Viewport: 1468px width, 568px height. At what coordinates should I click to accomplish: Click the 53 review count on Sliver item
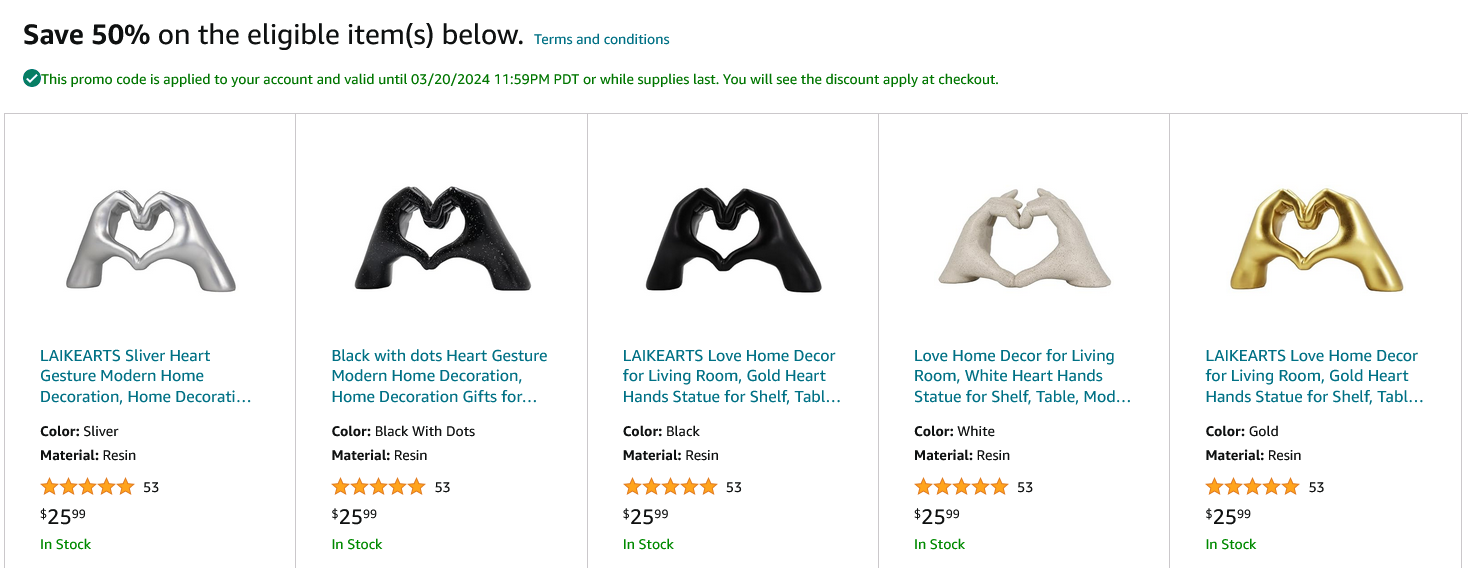pos(151,487)
